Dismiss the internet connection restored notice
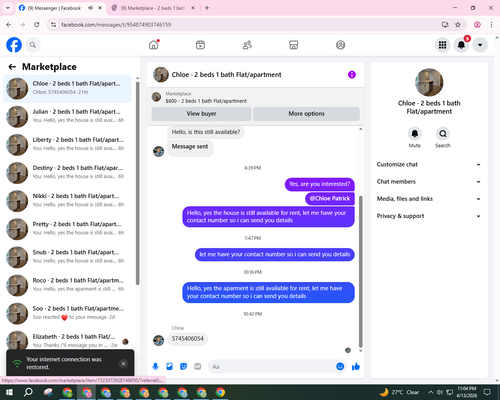 (x=123, y=364)
